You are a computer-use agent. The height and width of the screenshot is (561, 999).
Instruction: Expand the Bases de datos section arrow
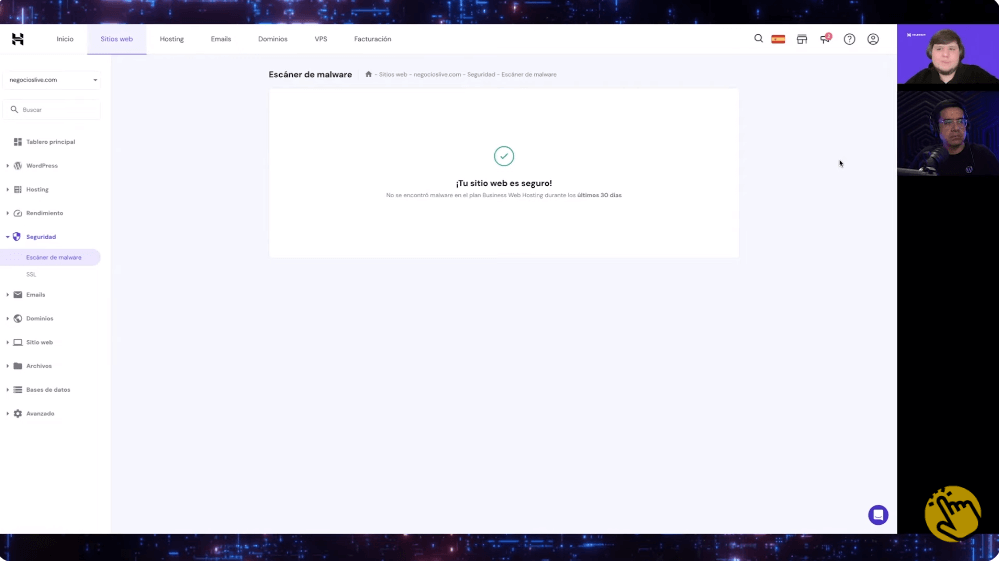[x=8, y=390]
